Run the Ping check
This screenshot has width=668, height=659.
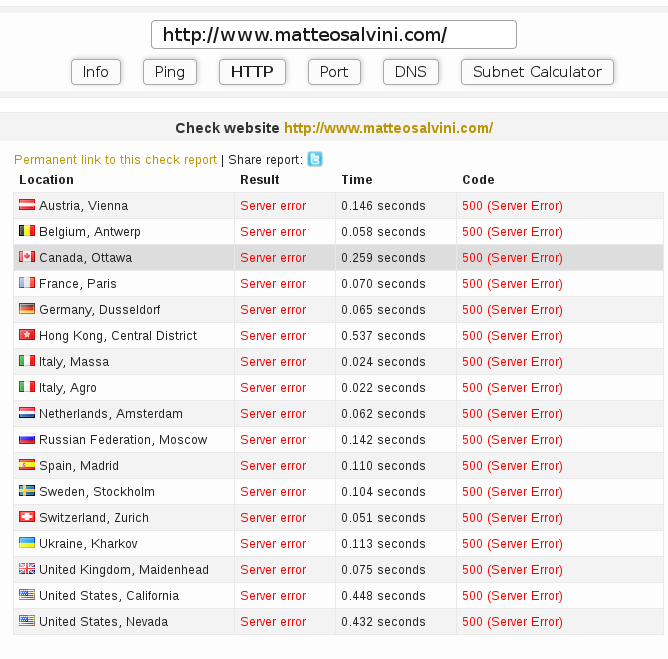click(x=170, y=72)
